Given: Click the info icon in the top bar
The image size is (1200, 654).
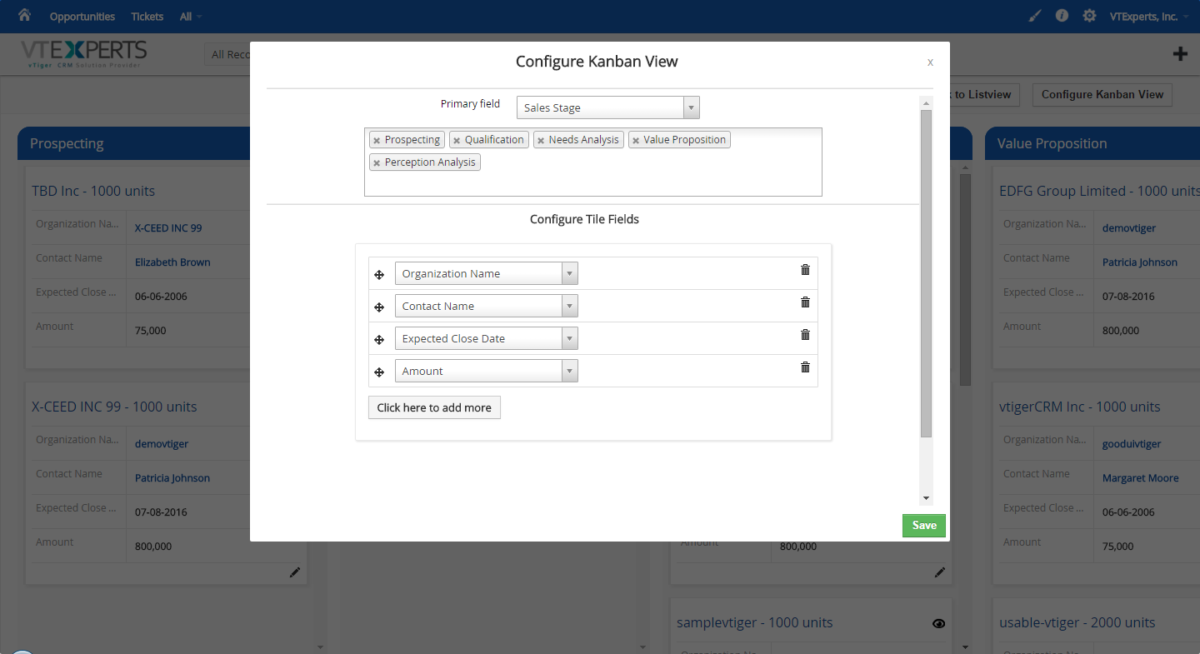Looking at the screenshot, I should click(1062, 16).
